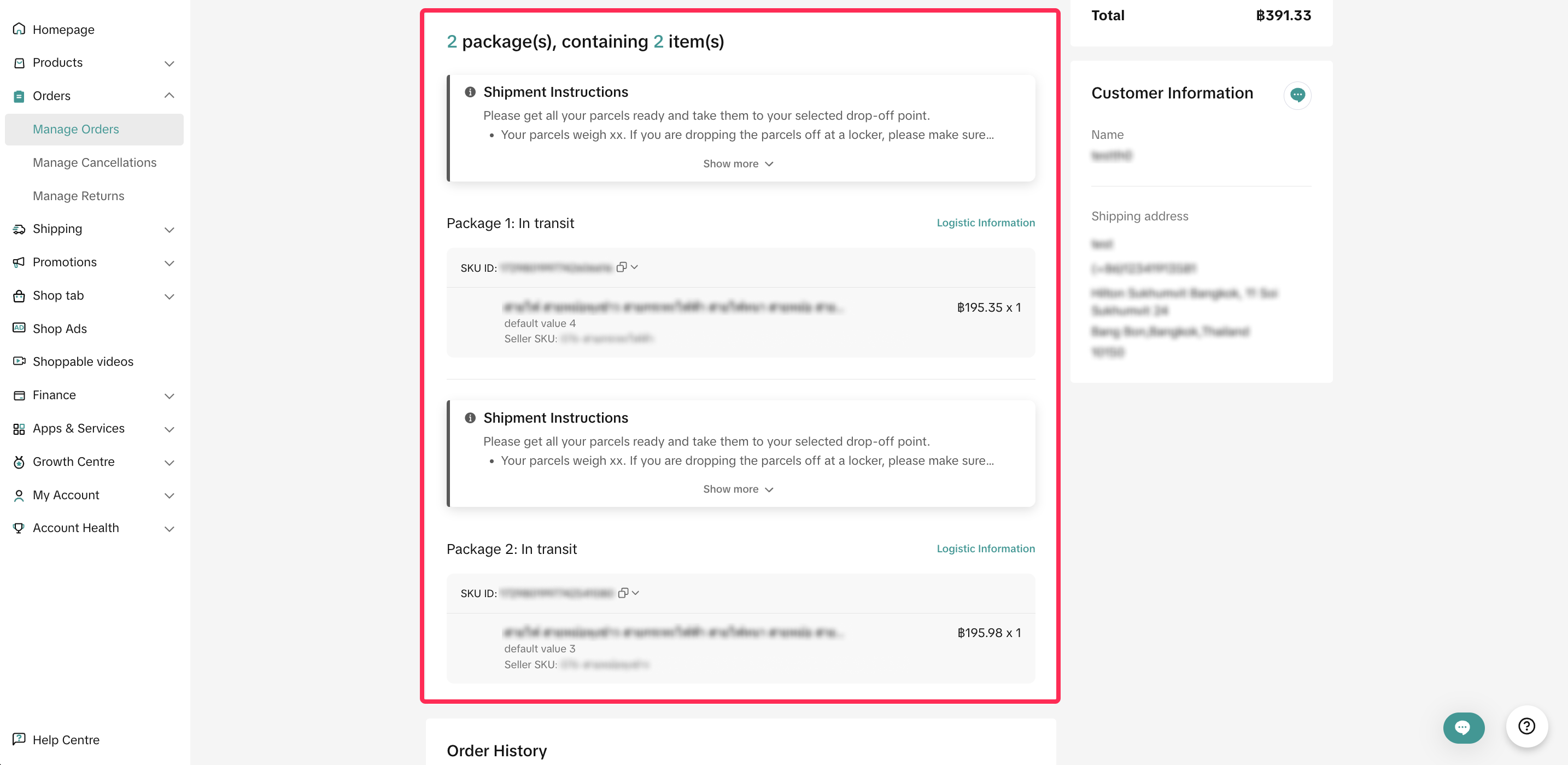Screen dimensions: 1568x765
Task: Copy the Package 1 SKU ID
Action: [x=621, y=267]
